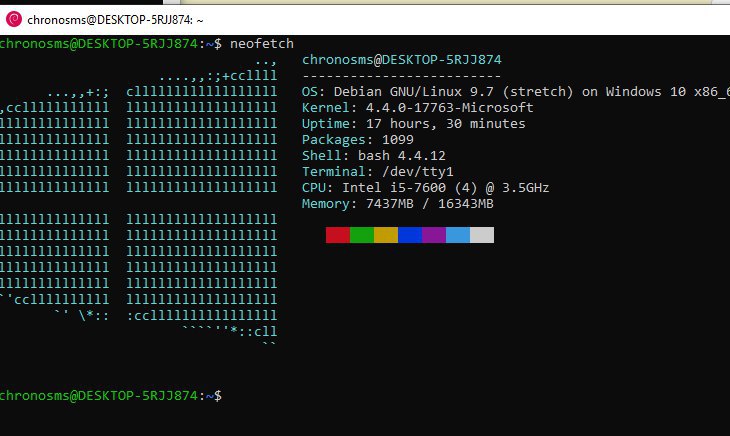Screen dimensions: 730x436
Task: Click the window title chronosms@DESKTOP-5RJJ874: ~
Action: click(x=115, y=20)
